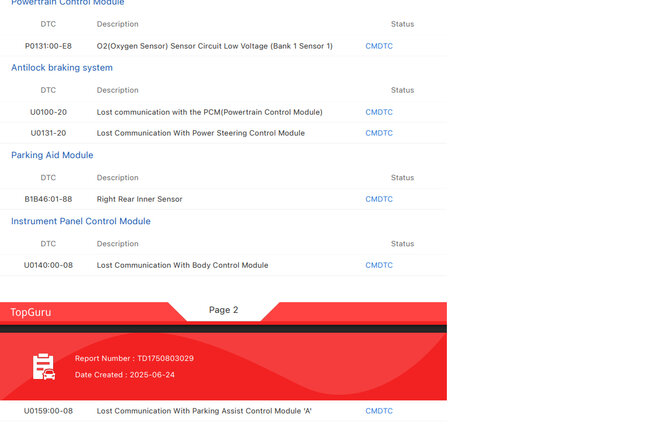650x427 pixels.
Task: Open CMDTC status for U0100-20
Action: (379, 112)
